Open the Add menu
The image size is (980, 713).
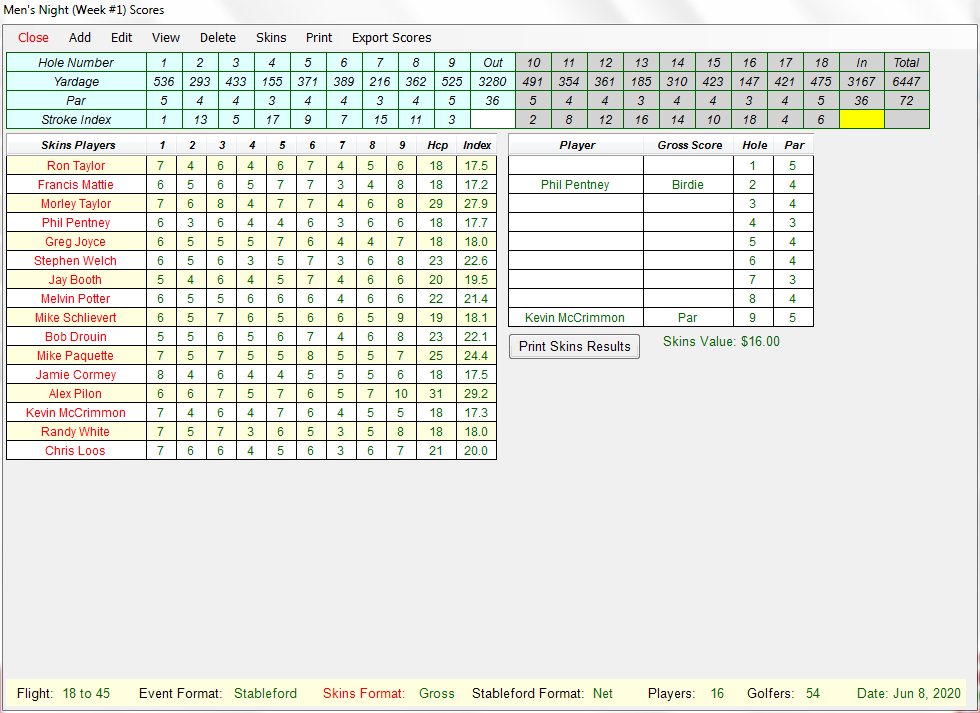[x=80, y=37]
